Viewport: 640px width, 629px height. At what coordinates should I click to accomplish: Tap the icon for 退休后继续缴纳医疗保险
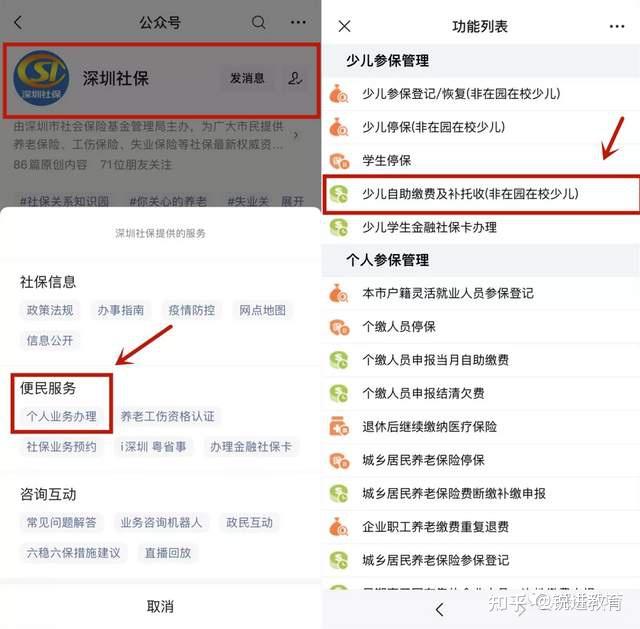(x=339, y=427)
